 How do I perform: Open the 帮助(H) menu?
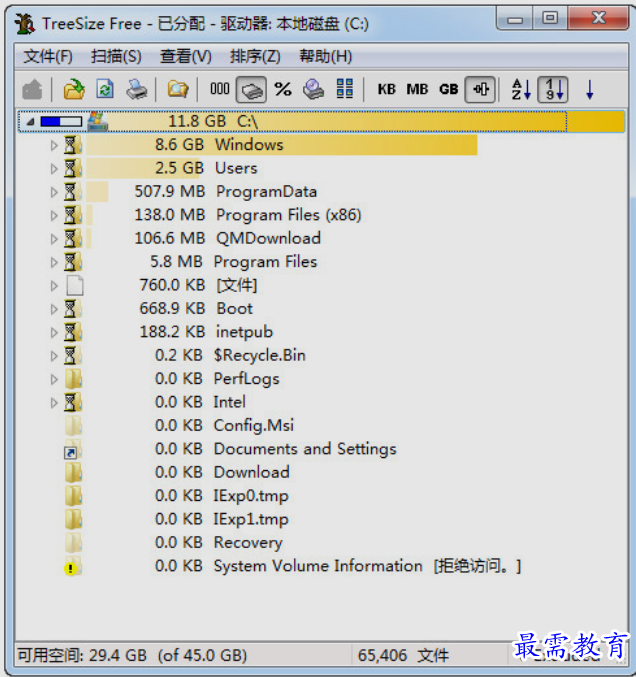(326, 57)
